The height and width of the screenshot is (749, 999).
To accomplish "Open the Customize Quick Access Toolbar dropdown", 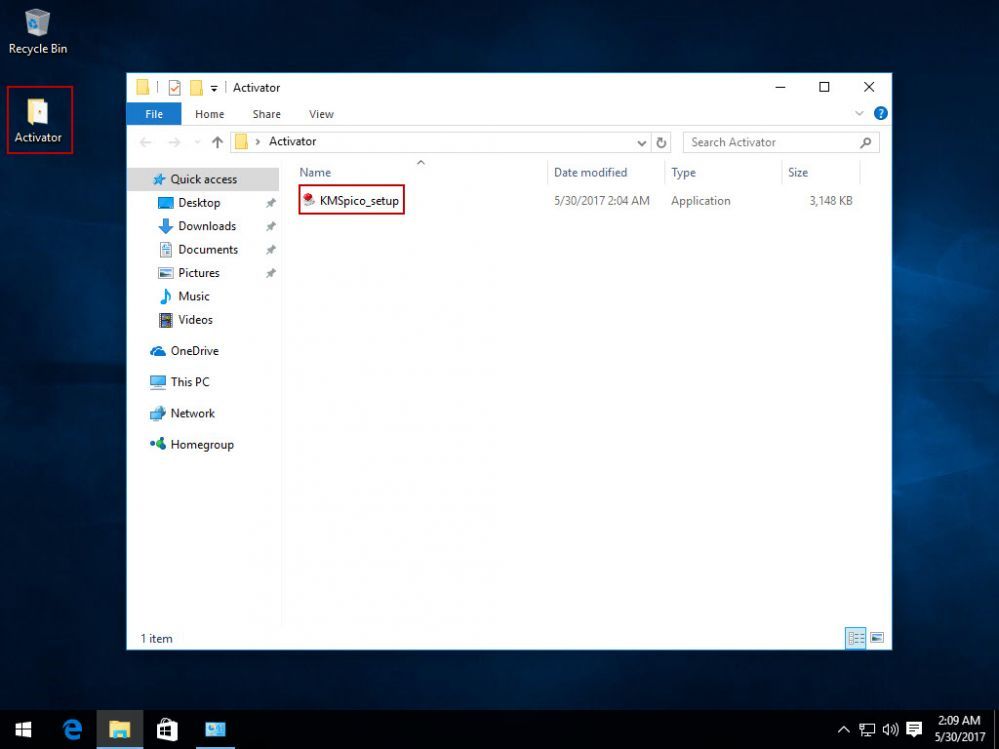I will [214, 89].
